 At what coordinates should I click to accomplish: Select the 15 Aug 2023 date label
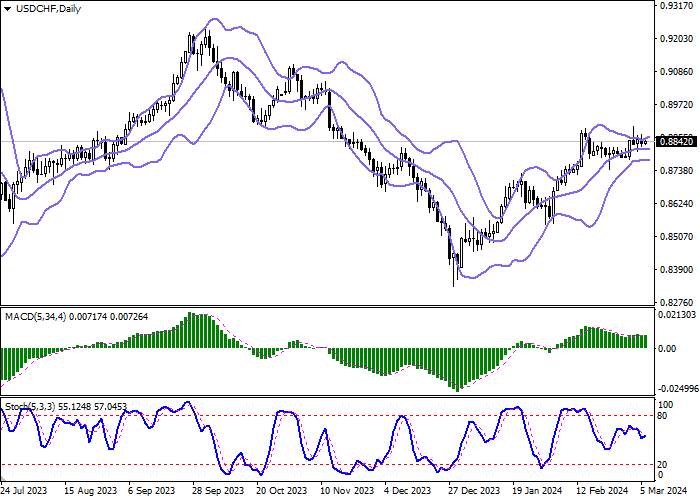(x=90, y=490)
